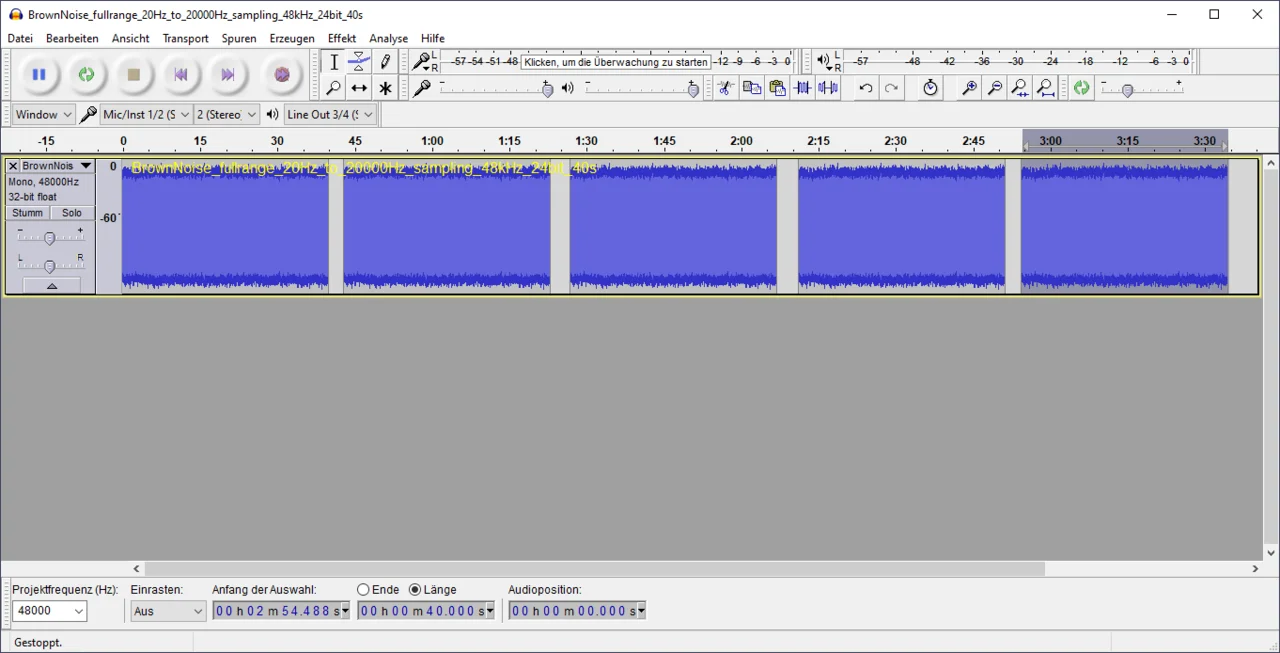Image resolution: width=1280 pixels, height=653 pixels.
Task: Click the Audioposition time field
Action: 572,611
